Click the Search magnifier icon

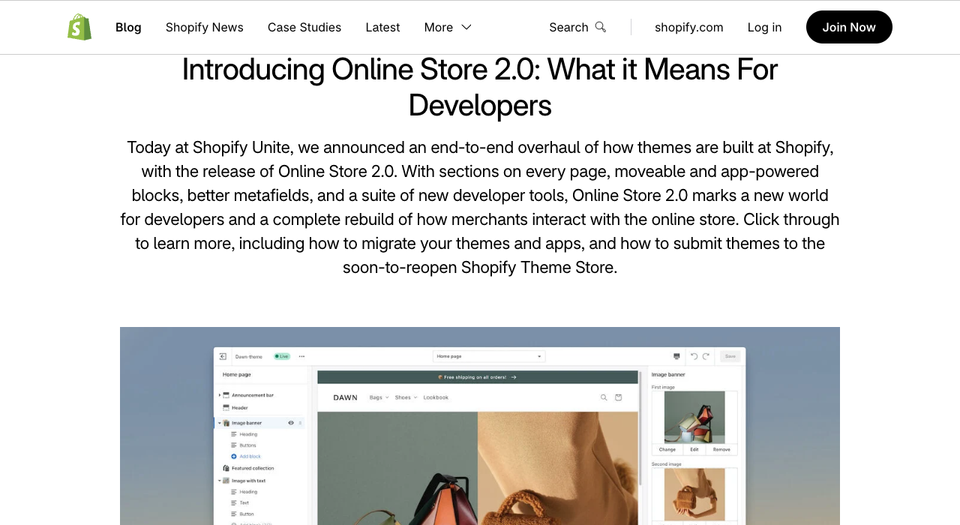pos(601,27)
